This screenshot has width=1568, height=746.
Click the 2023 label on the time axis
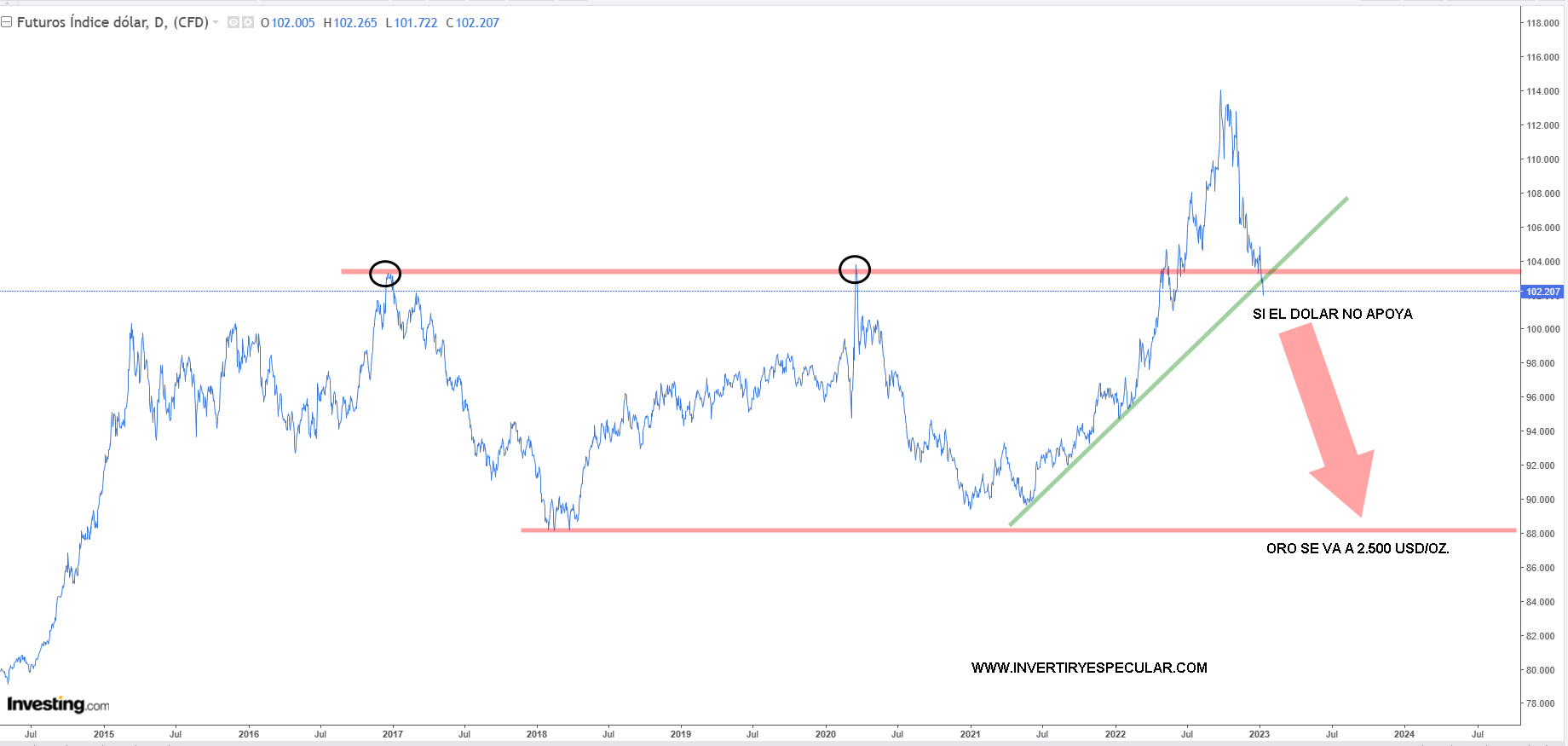[1259, 734]
